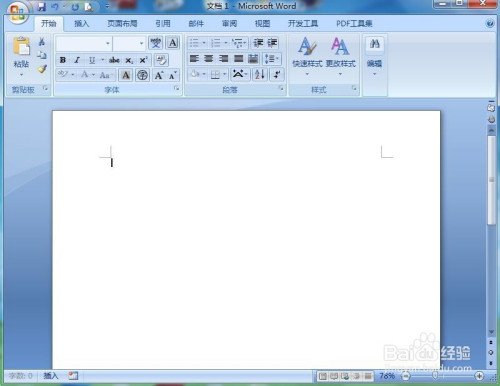500x386 pixels.
Task: Click the Save icon in quick access toolbar
Action: pos(41,6)
